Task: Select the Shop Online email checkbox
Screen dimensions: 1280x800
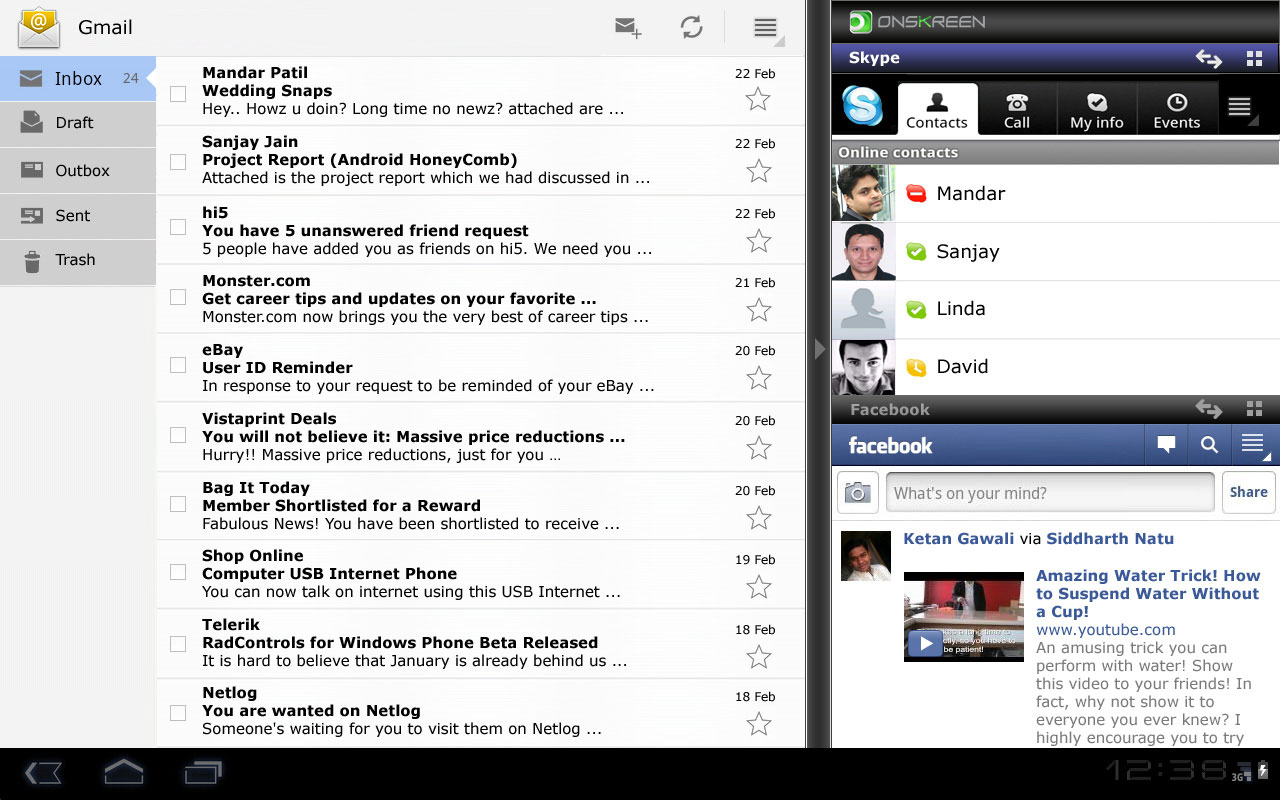Action: click(x=178, y=572)
